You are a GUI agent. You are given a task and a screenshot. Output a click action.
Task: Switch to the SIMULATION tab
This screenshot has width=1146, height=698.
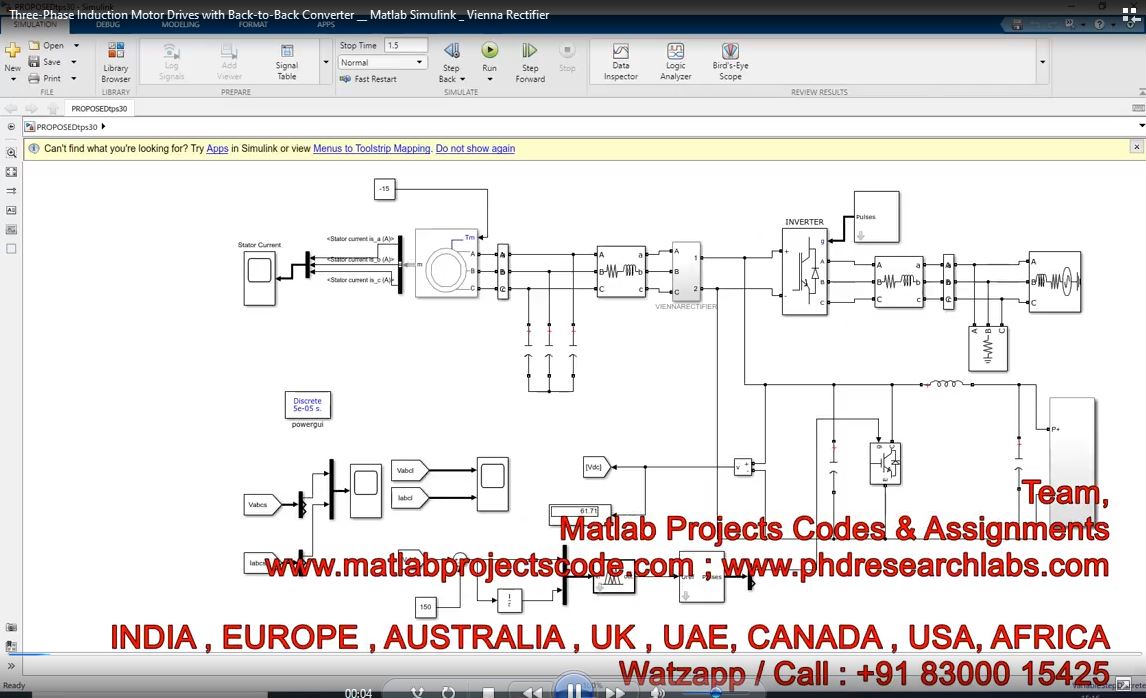34,25
